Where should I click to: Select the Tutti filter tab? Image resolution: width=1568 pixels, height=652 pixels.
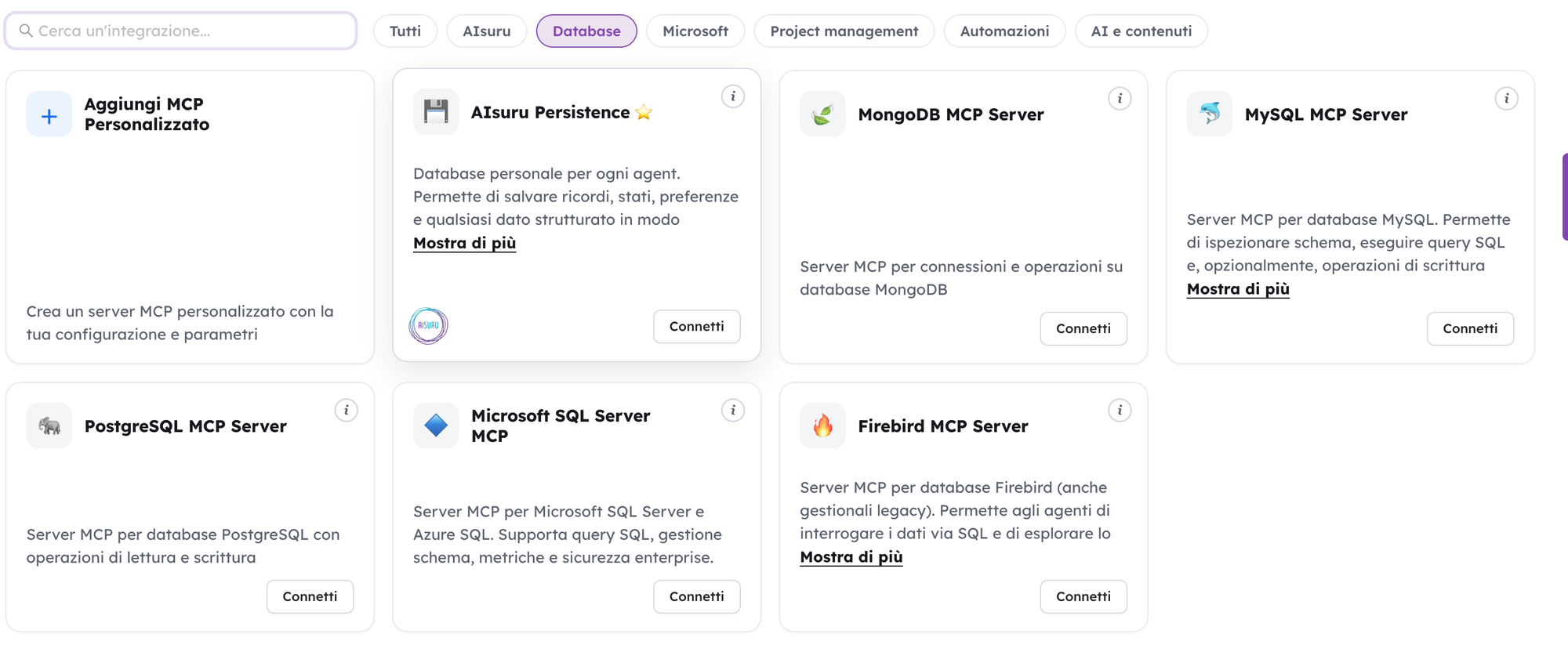(x=405, y=31)
